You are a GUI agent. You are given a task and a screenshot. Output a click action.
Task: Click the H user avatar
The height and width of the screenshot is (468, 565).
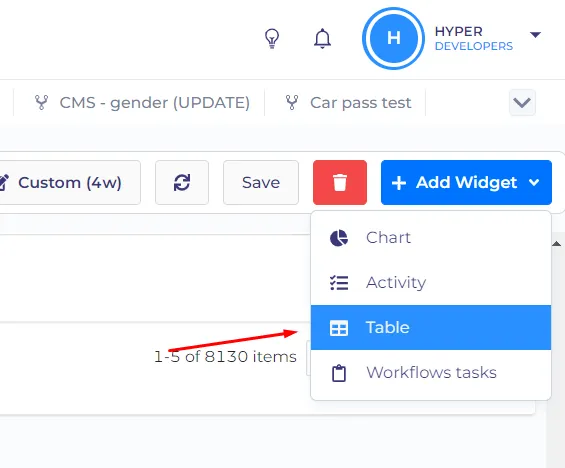coord(393,38)
